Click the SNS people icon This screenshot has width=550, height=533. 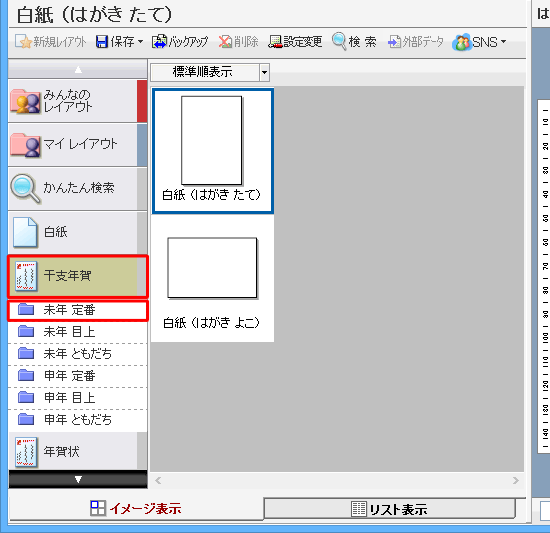click(462, 42)
